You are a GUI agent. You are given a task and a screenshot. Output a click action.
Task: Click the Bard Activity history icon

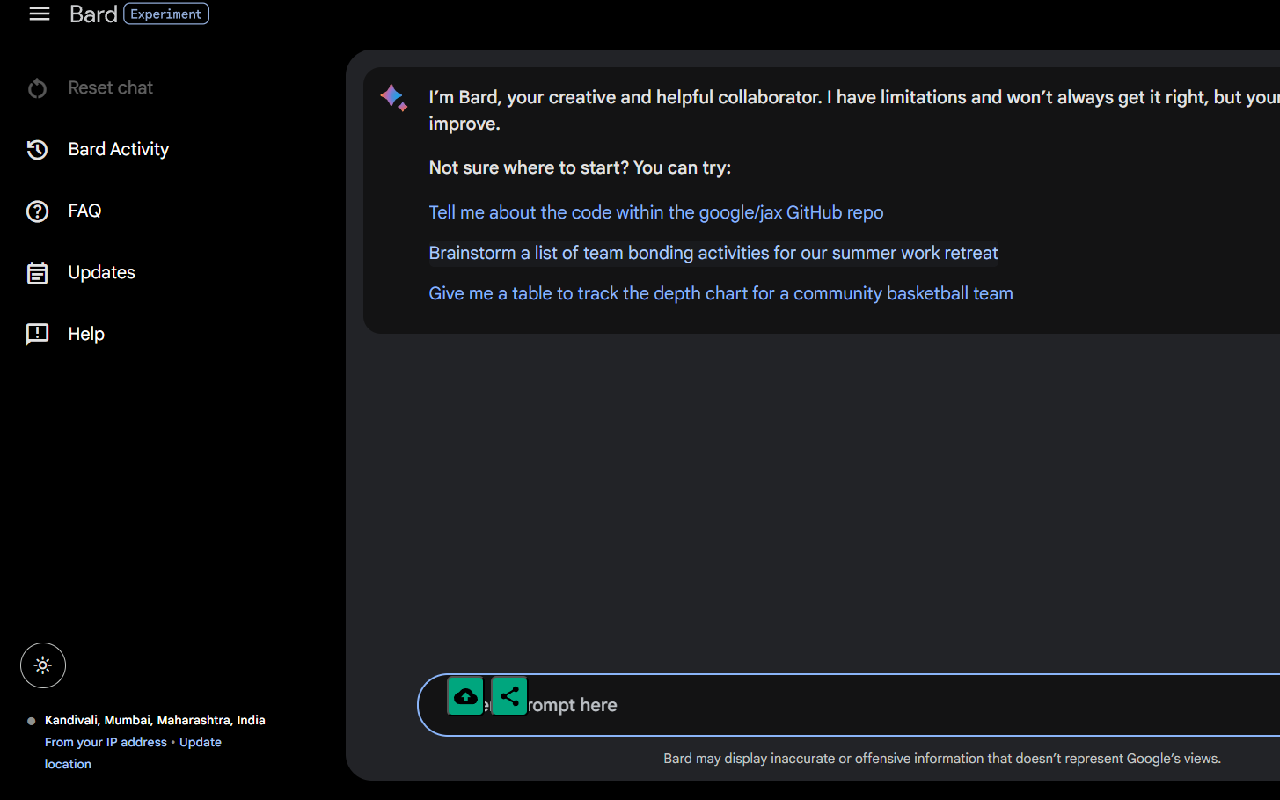point(37,150)
